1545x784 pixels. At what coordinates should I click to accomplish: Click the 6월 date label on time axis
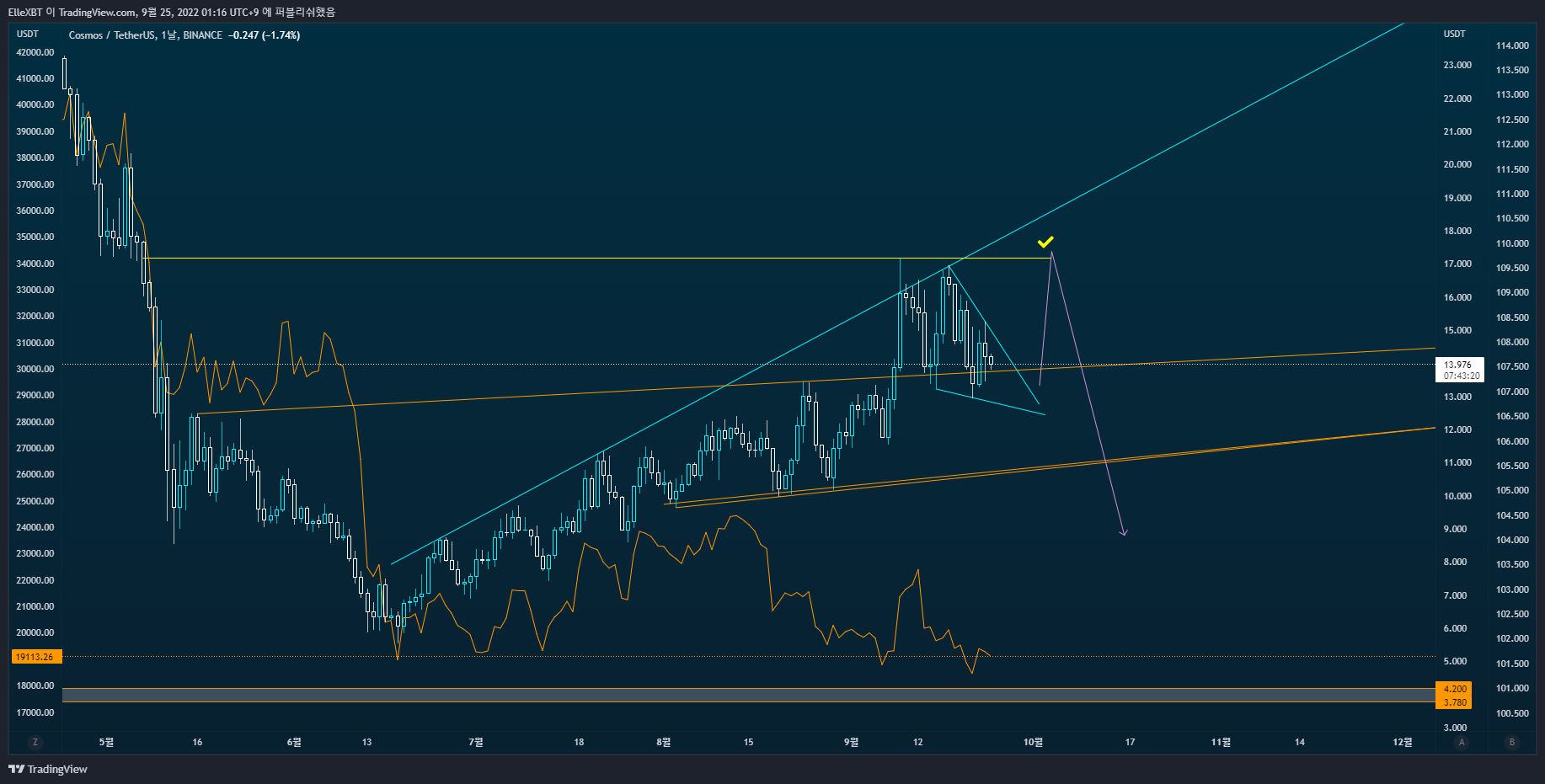pos(294,742)
